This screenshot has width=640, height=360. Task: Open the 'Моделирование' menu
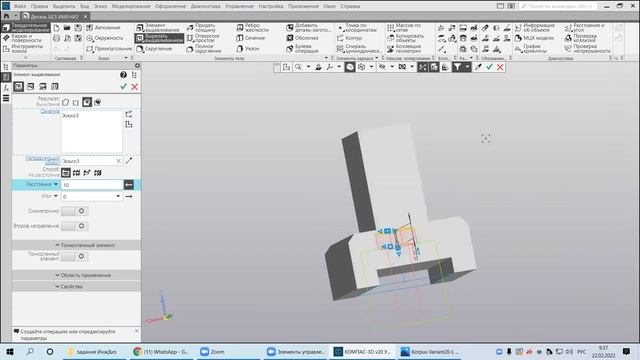(x=131, y=6)
